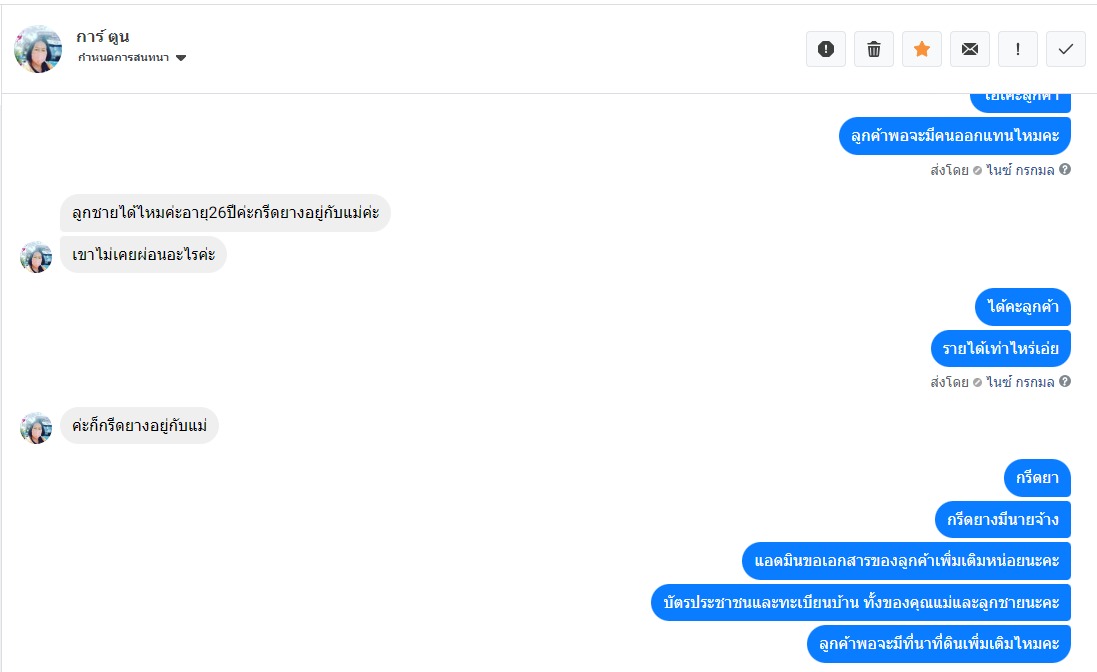Select the blue message รายได้เท่าไหร่เอ่ย
The image size is (1097, 672).
point(1000,348)
